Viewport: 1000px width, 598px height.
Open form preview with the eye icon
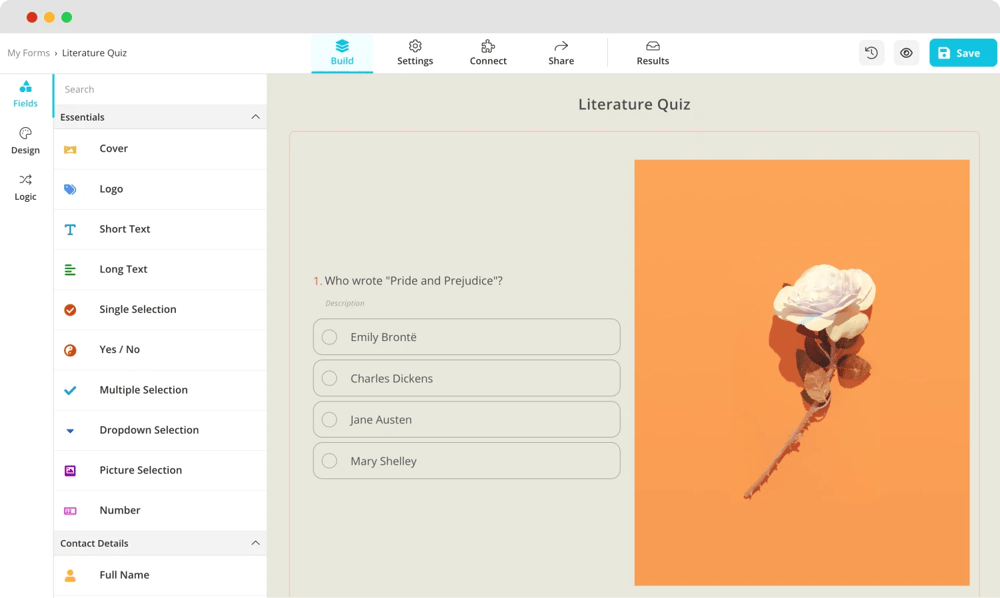click(906, 52)
